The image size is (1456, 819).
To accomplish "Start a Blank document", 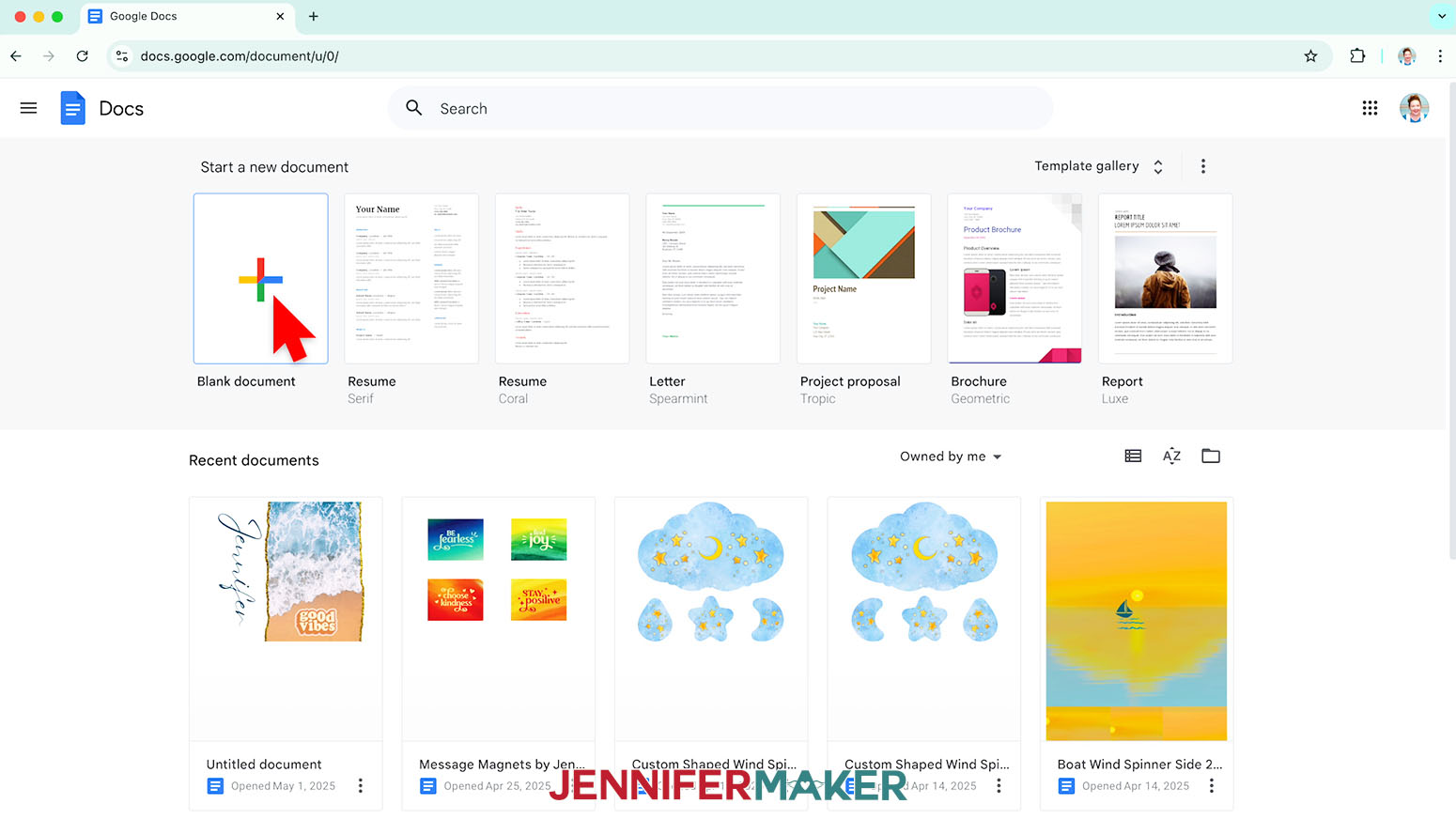I will [261, 279].
